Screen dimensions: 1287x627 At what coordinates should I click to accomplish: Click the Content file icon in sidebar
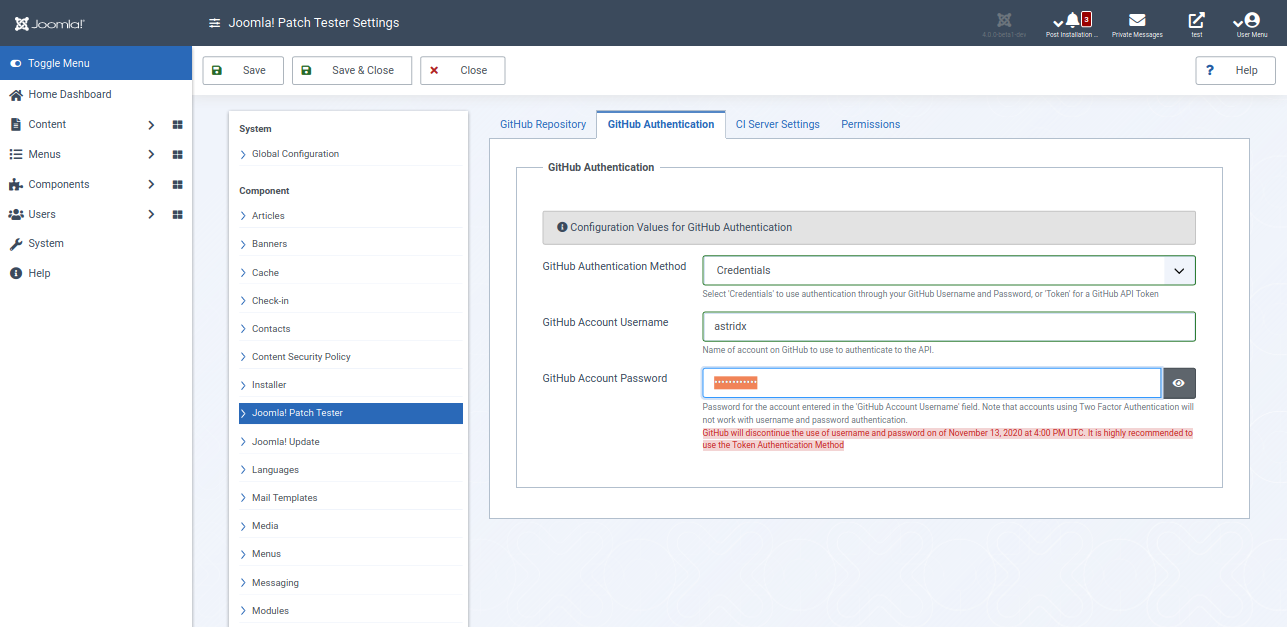[16, 124]
